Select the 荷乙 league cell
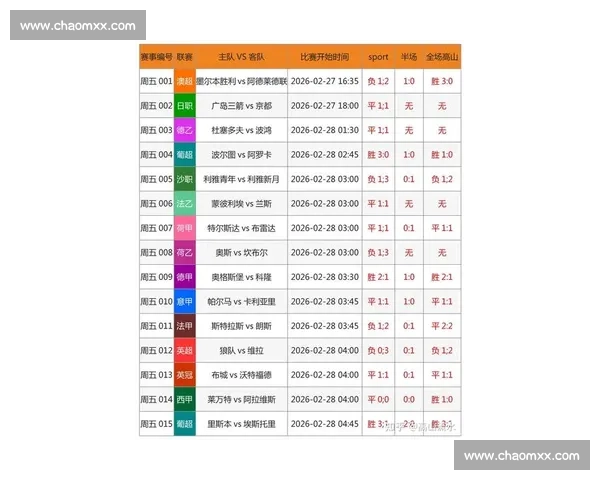 [x=184, y=253]
